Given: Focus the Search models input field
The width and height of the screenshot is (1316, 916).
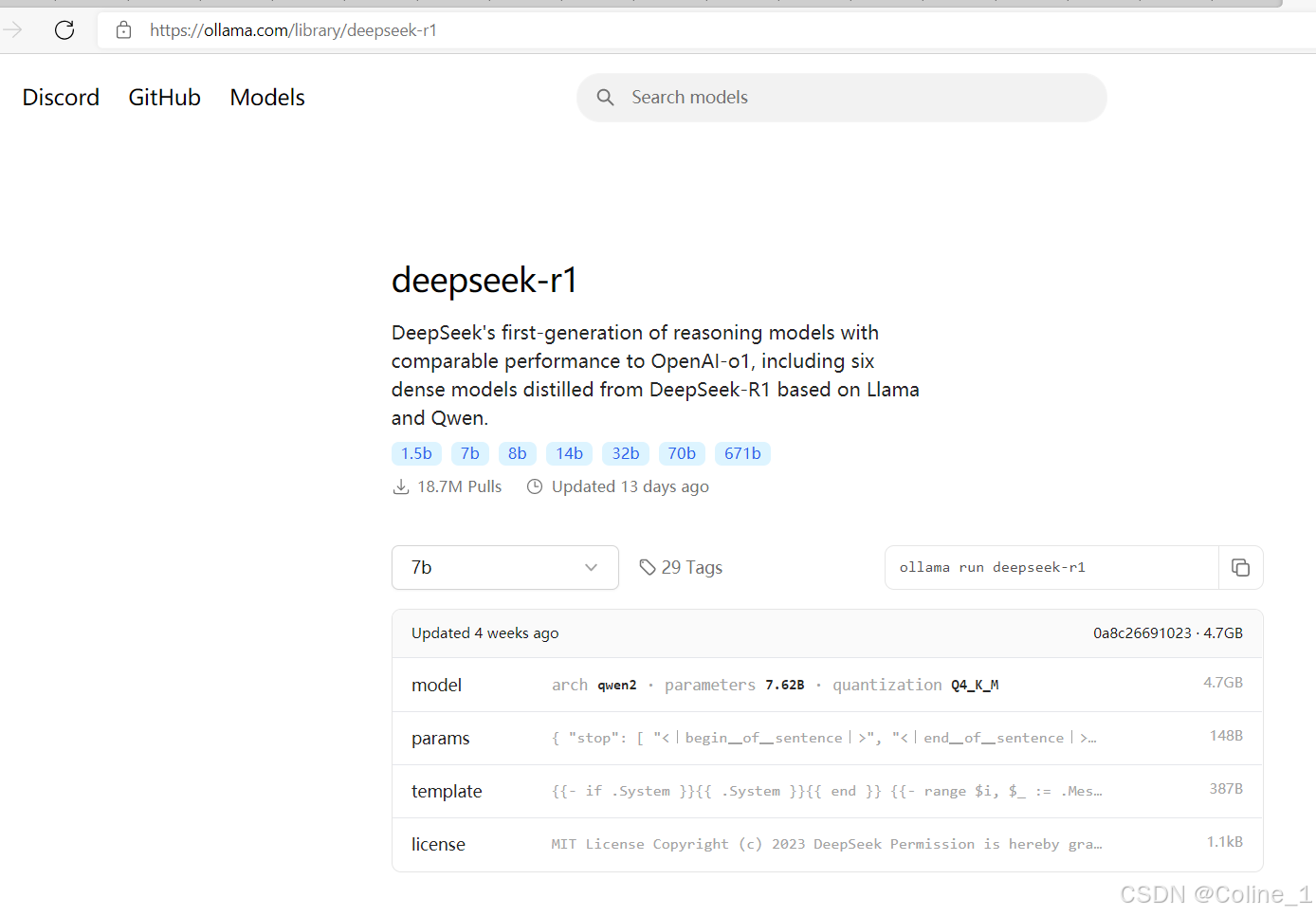Looking at the screenshot, I should click(x=842, y=98).
